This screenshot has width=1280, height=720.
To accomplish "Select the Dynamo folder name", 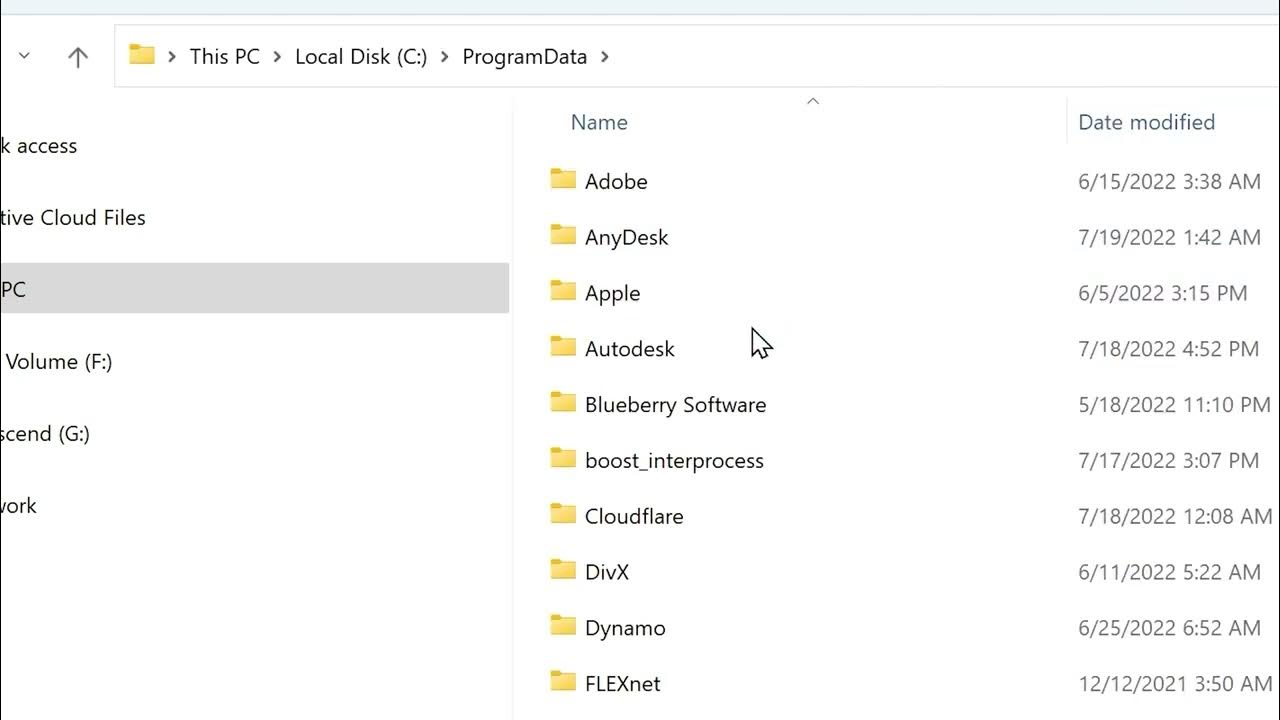I will click(x=625, y=629).
